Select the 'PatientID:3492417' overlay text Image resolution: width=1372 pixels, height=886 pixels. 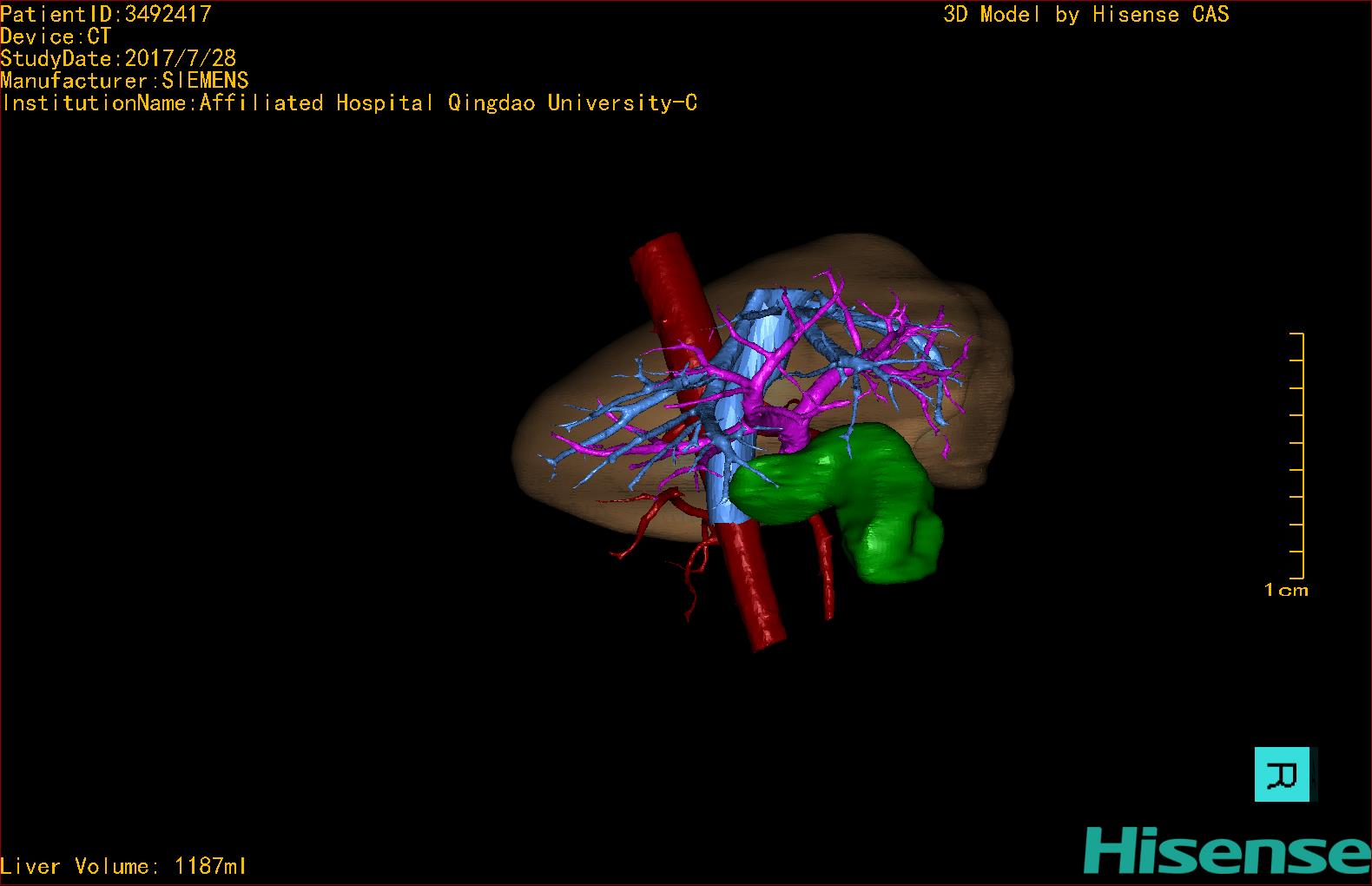coord(106,14)
